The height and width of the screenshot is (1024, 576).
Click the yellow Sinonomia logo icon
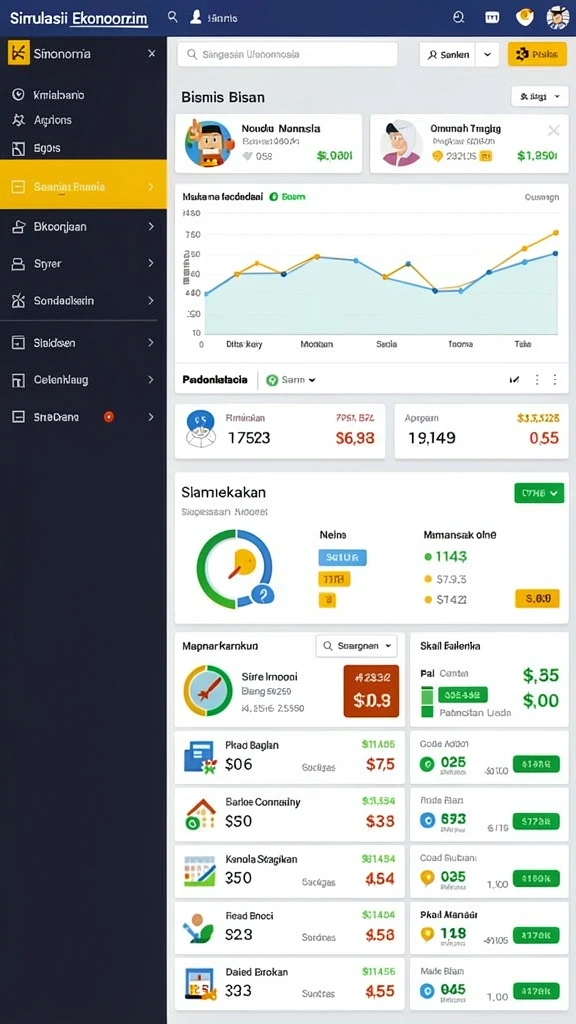[x=18, y=54]
